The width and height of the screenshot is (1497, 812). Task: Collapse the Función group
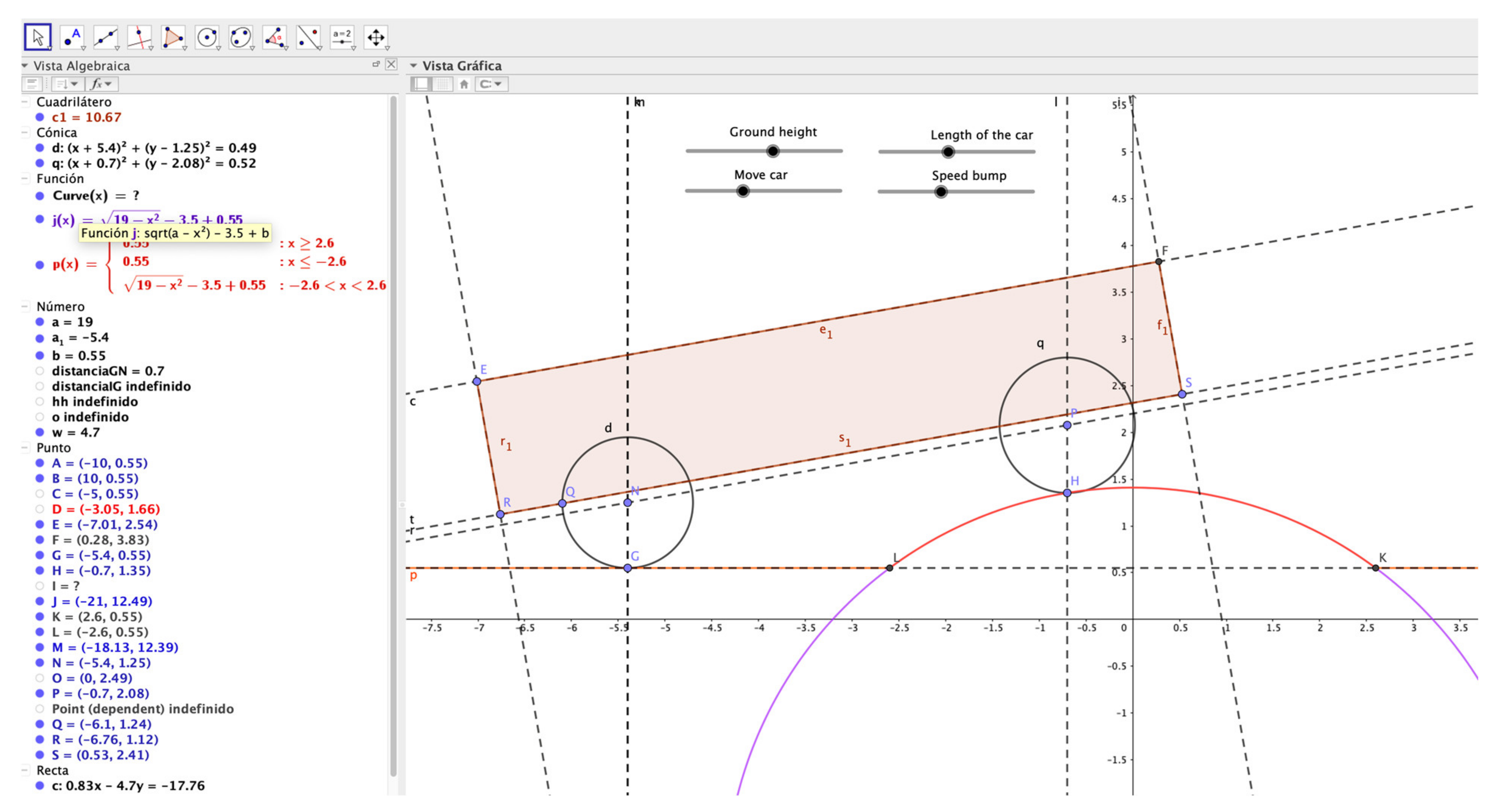coord(25,179)
